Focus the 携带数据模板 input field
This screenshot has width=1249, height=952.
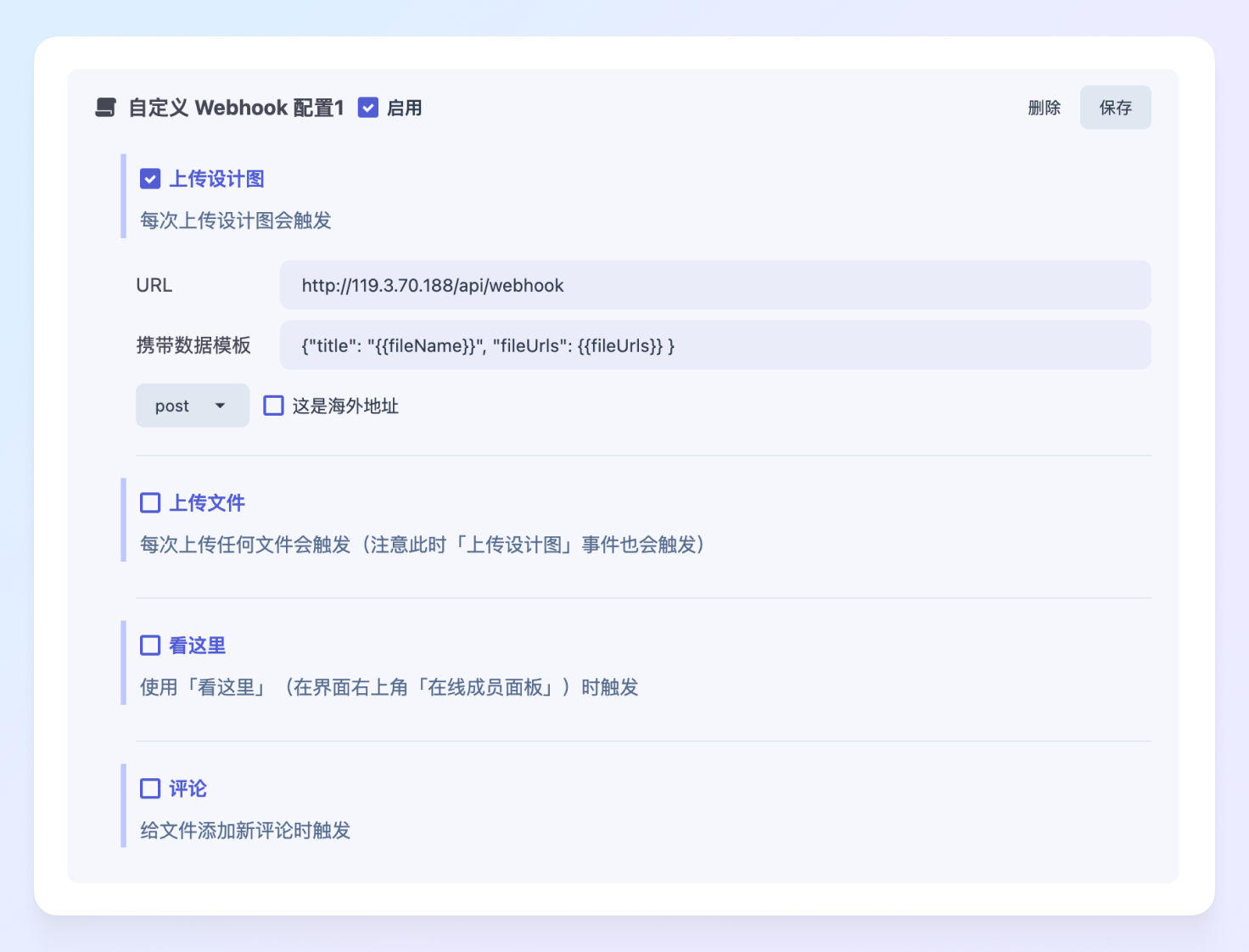coord(715,345)
